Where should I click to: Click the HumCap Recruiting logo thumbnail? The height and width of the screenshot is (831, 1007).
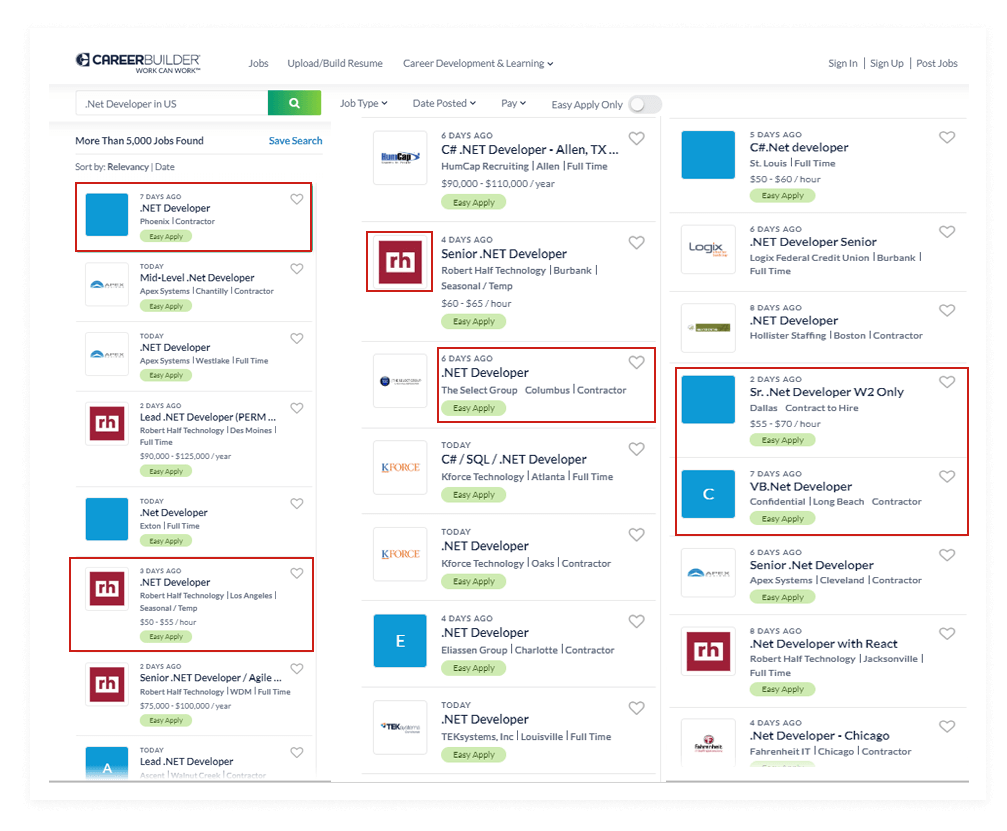pos(400,157)
